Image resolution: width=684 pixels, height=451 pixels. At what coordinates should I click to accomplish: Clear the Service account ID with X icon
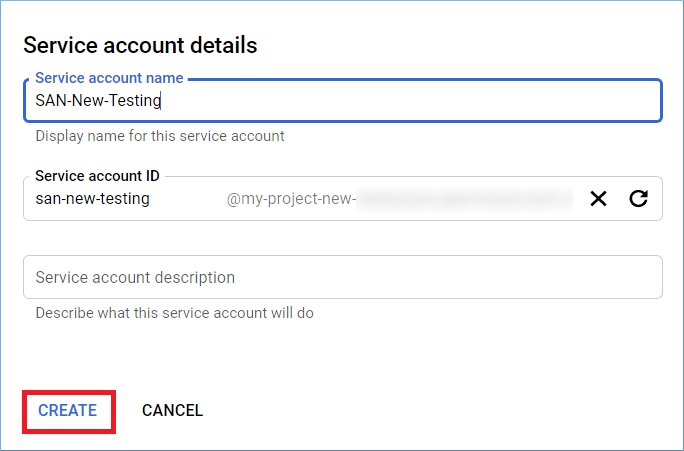click(x=598, y=199)
